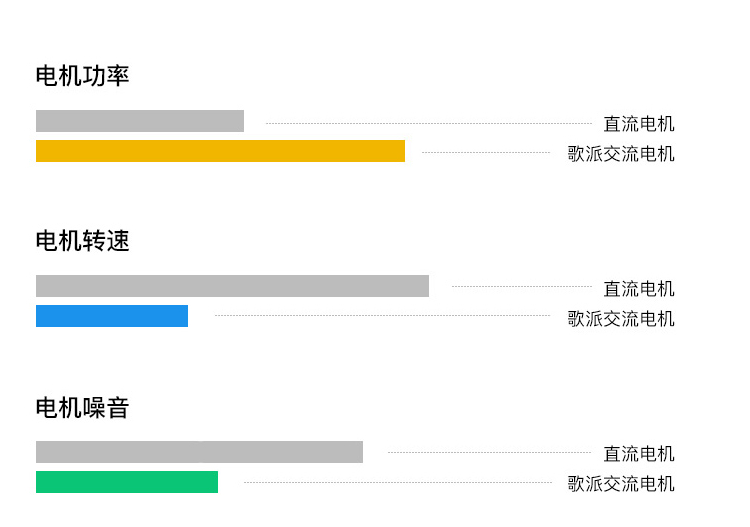Select the yellow bar under 电机功率
Image resolution: width=750 pixels, height=527 pixels.
point(221,151)
